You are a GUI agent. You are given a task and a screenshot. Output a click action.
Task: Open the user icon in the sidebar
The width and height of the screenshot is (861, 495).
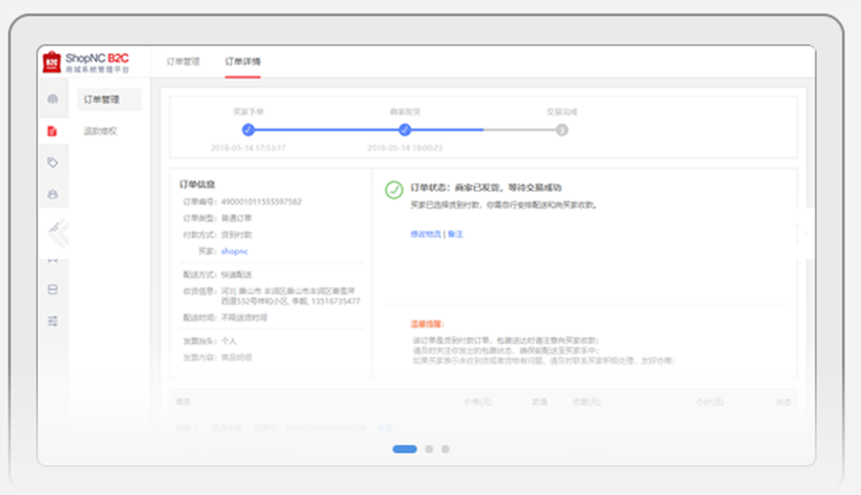53,194
